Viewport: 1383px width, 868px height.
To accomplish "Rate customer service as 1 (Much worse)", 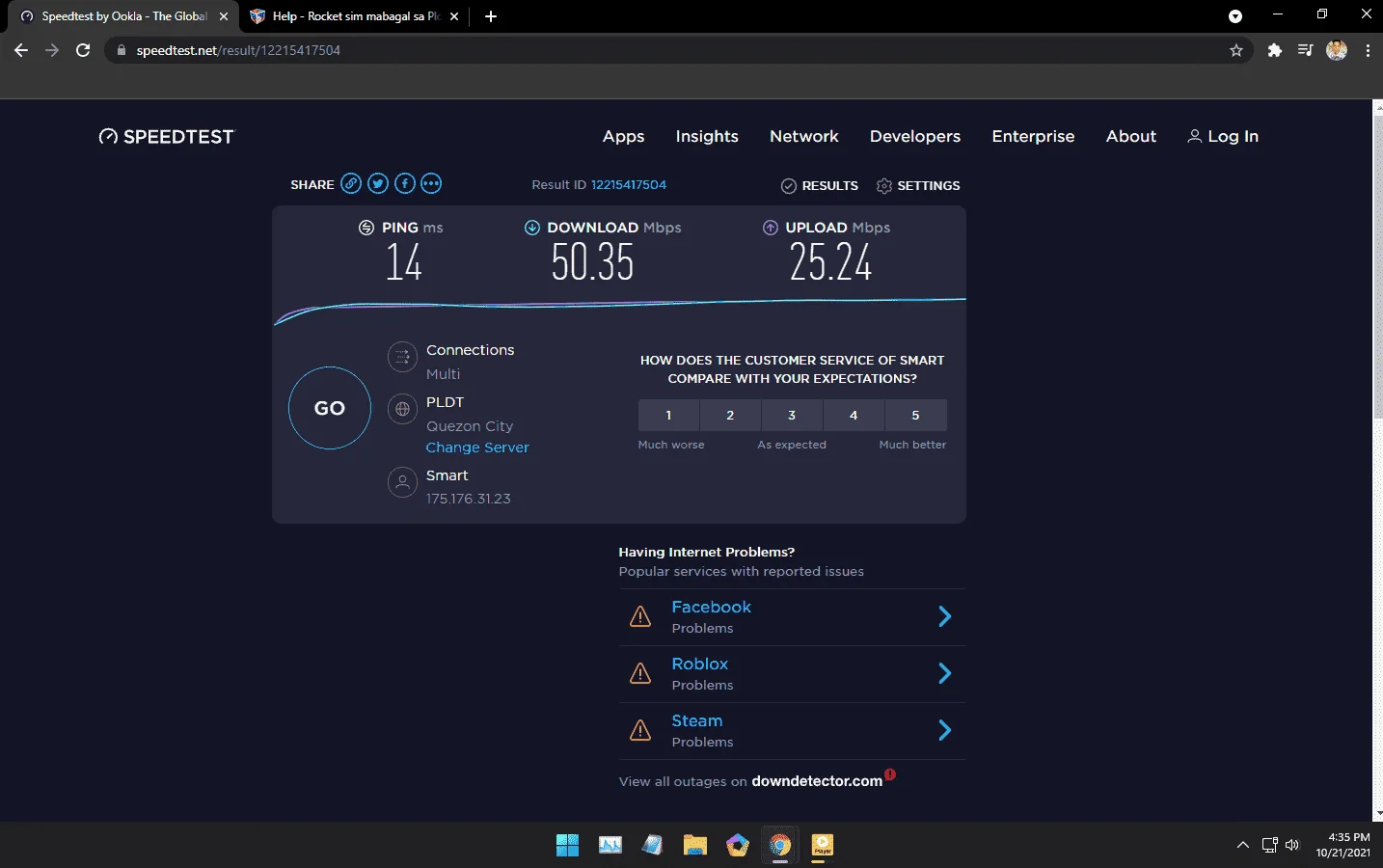I will pos(668,415).
